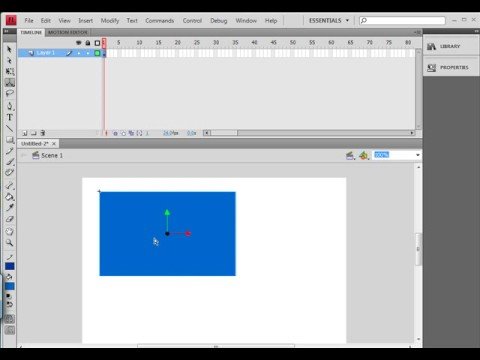Open the Debug menu
Screen dimensions: 480x360
coord(219,21)
